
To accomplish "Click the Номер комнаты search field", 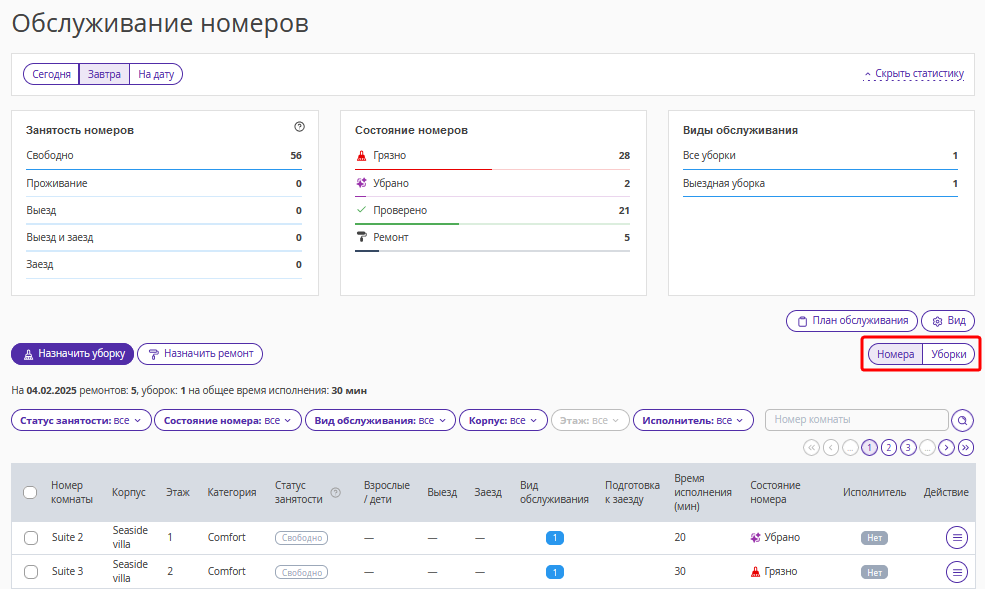I will [856, 420].
